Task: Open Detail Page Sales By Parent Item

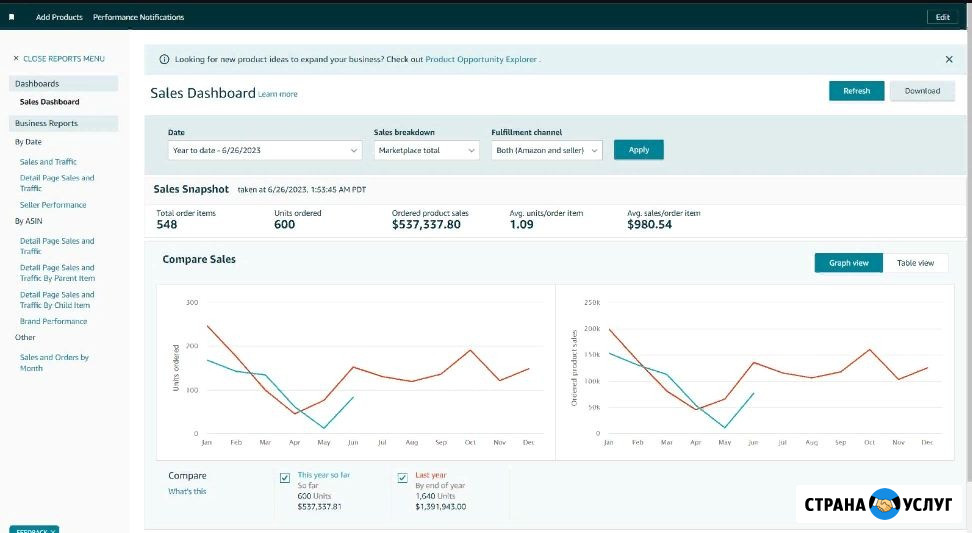Action: click(x=57, y=273)
